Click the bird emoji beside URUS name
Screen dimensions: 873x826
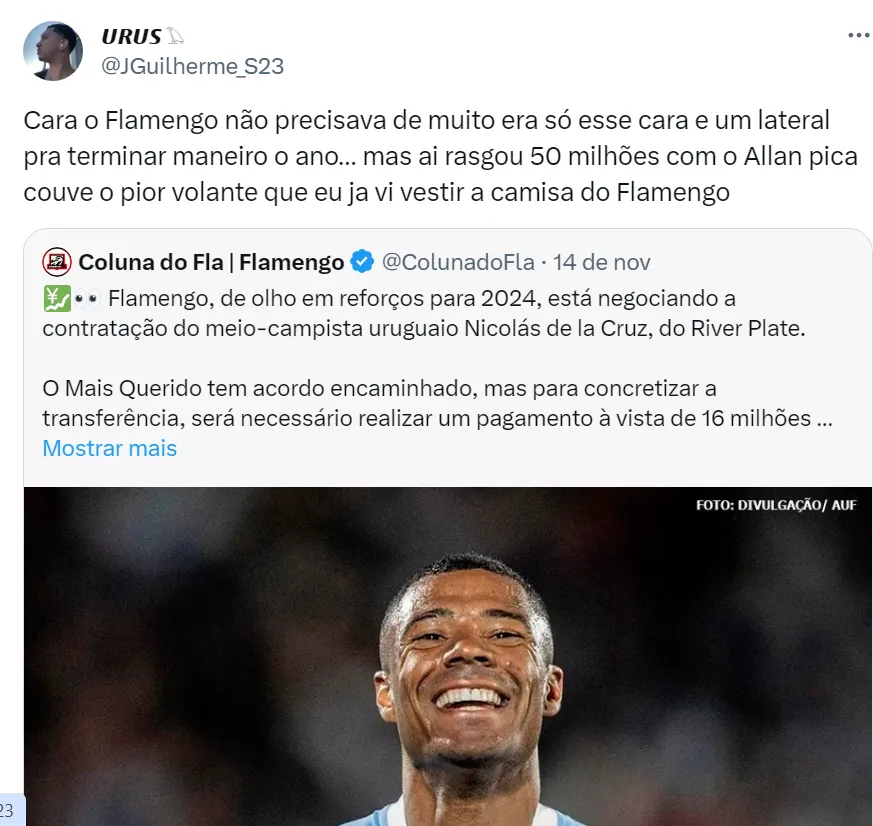click(175, 36)
